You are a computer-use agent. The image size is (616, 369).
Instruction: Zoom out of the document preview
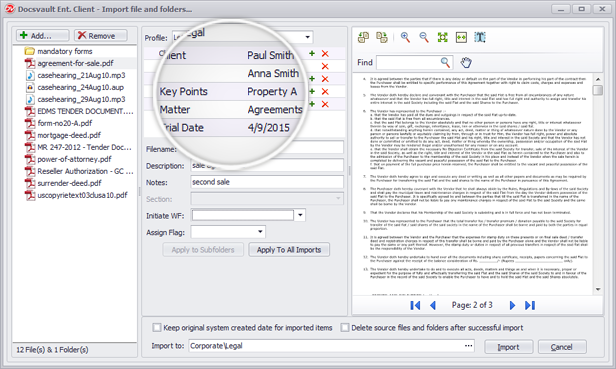[x=424, y=37]
